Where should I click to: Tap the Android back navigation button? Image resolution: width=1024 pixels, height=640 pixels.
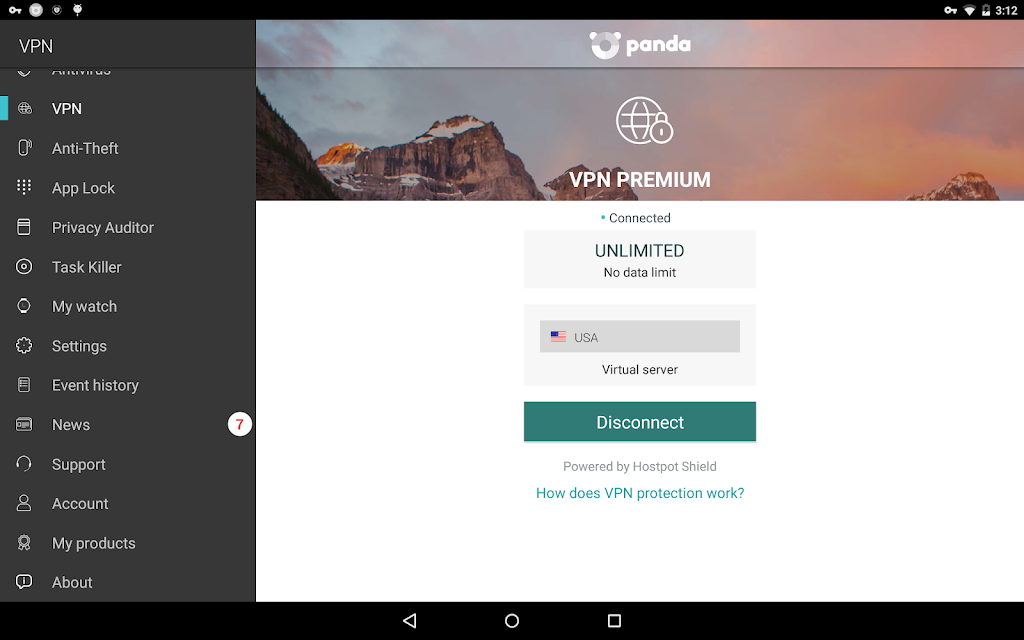click(409, 620)
